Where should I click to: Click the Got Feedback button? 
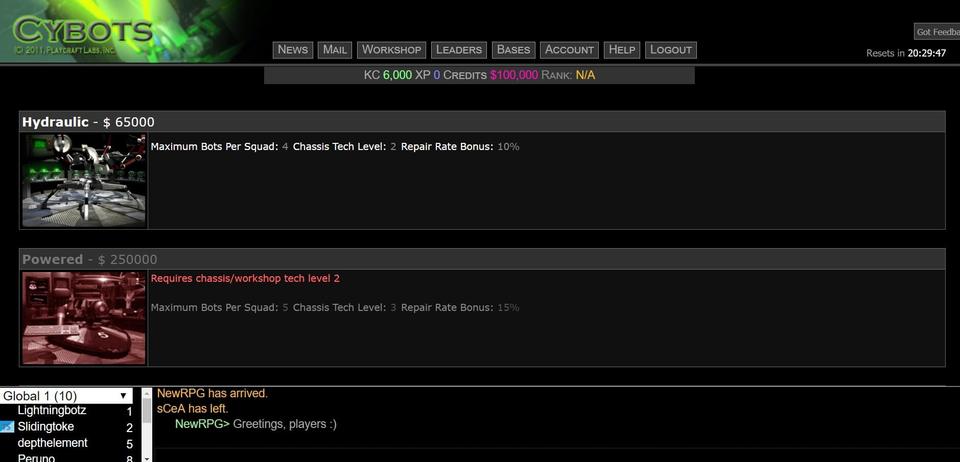937,32
